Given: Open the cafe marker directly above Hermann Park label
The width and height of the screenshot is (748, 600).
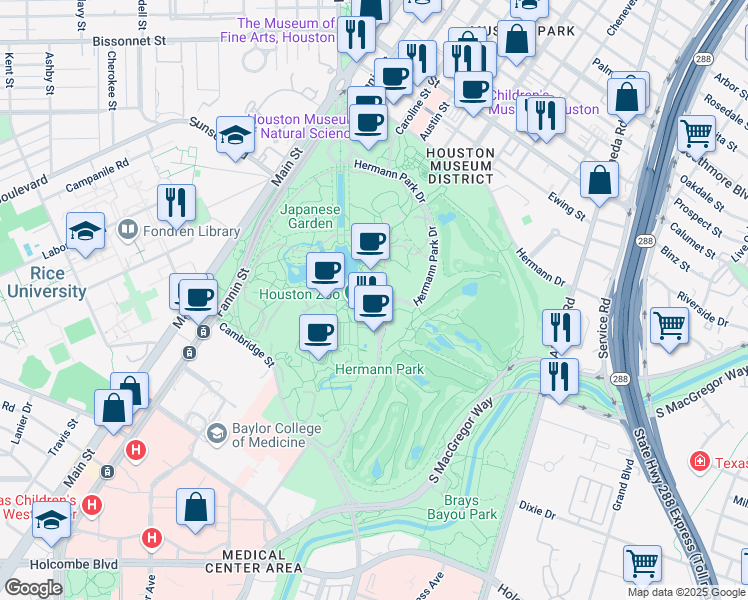Looking at the screenshot, I should pyautogui.click(x=318, y=334).
